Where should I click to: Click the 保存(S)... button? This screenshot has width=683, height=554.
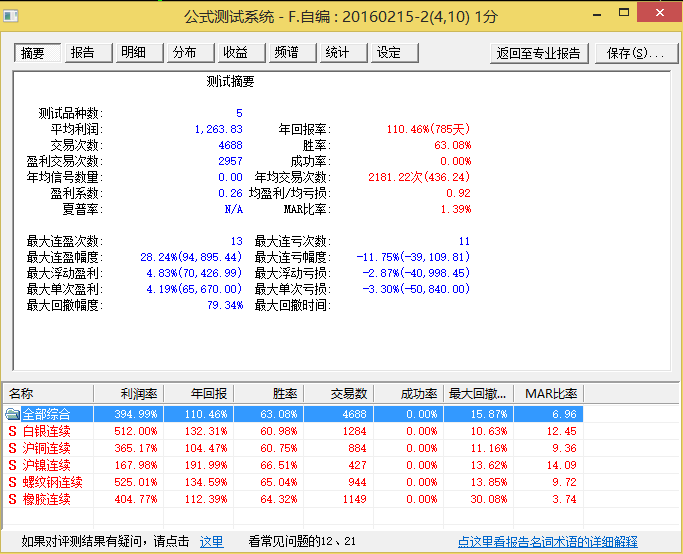tap(636, 53)
